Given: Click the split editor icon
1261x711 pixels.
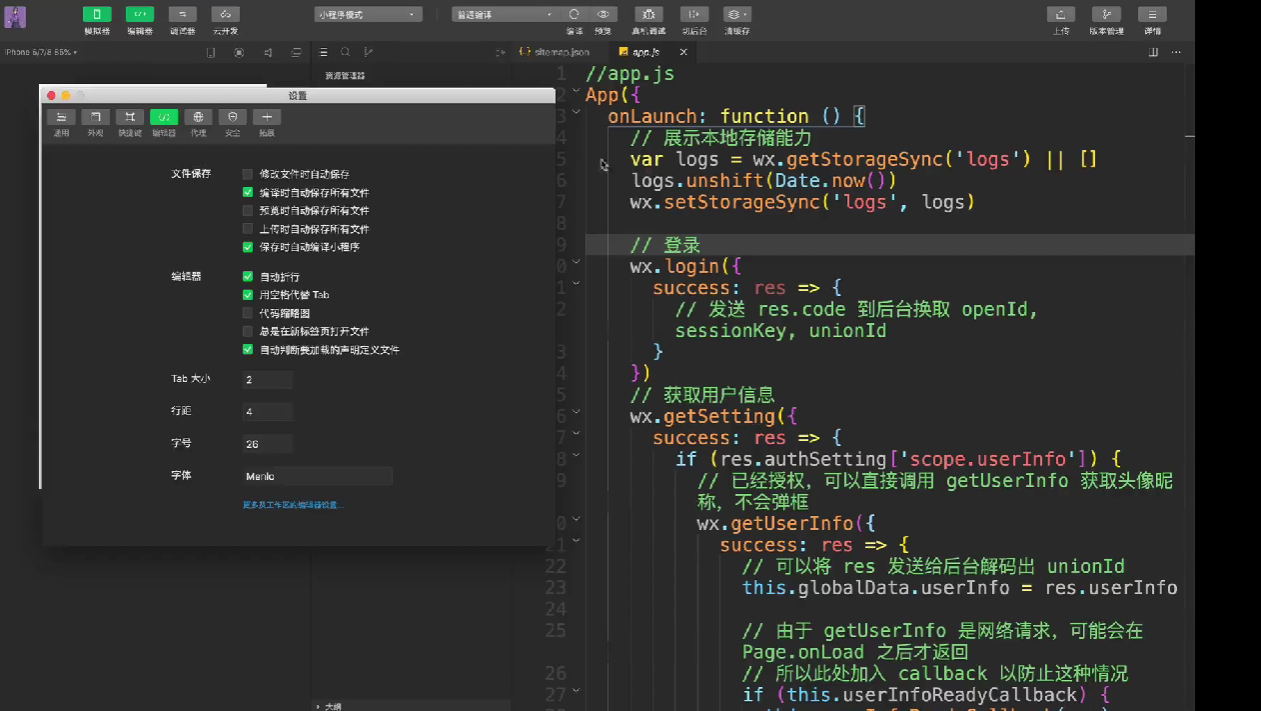Looking at the screenshot, I should pyautogui.click(x=1153, y=52).
